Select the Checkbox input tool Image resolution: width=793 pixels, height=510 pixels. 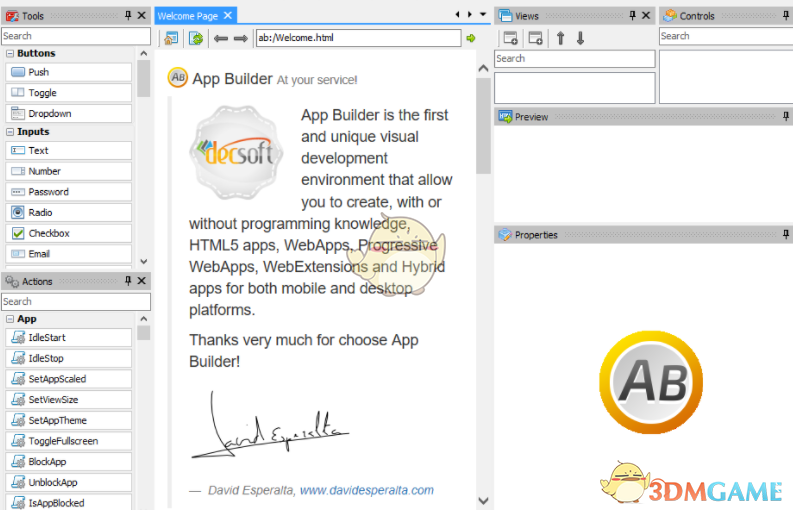pos(69,234)
